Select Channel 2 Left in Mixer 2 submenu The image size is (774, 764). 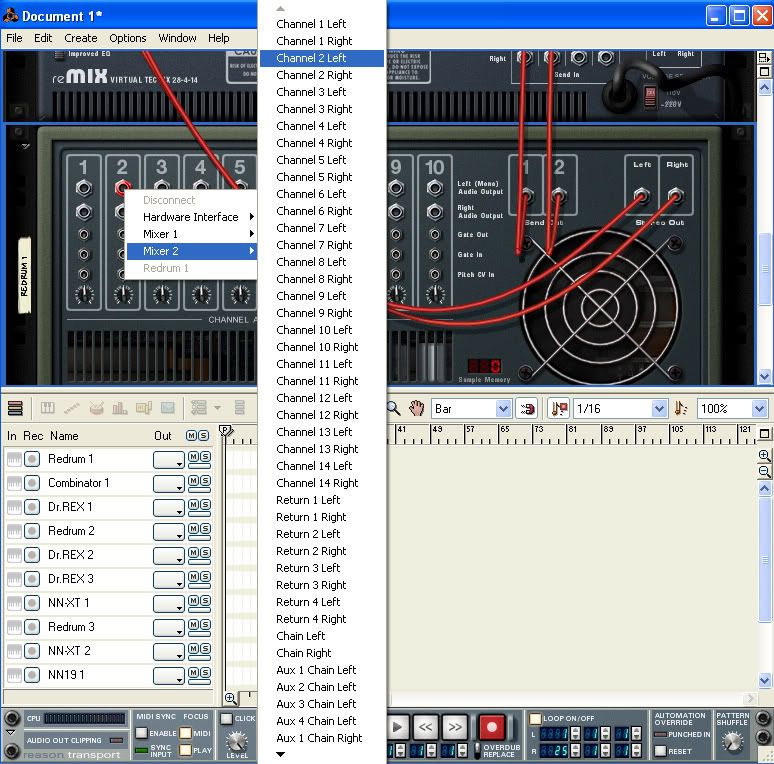pyautogui.click(x=322, y=58)
